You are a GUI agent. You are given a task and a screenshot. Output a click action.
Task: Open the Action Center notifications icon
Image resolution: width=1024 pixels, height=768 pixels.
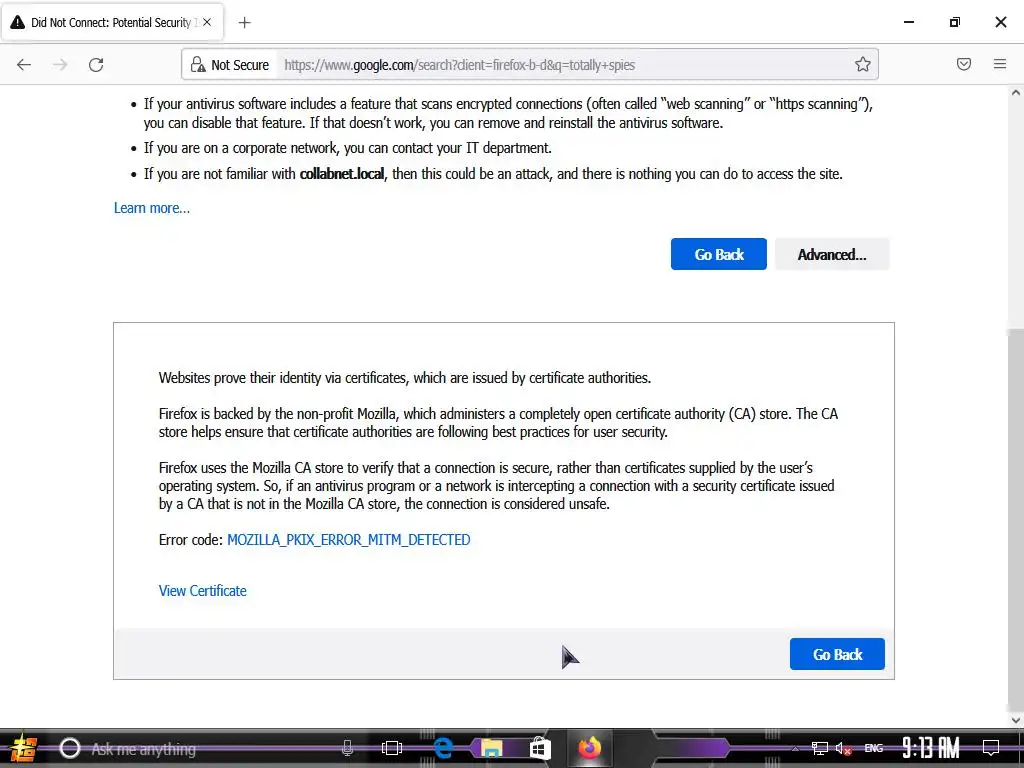pos(991,748)
